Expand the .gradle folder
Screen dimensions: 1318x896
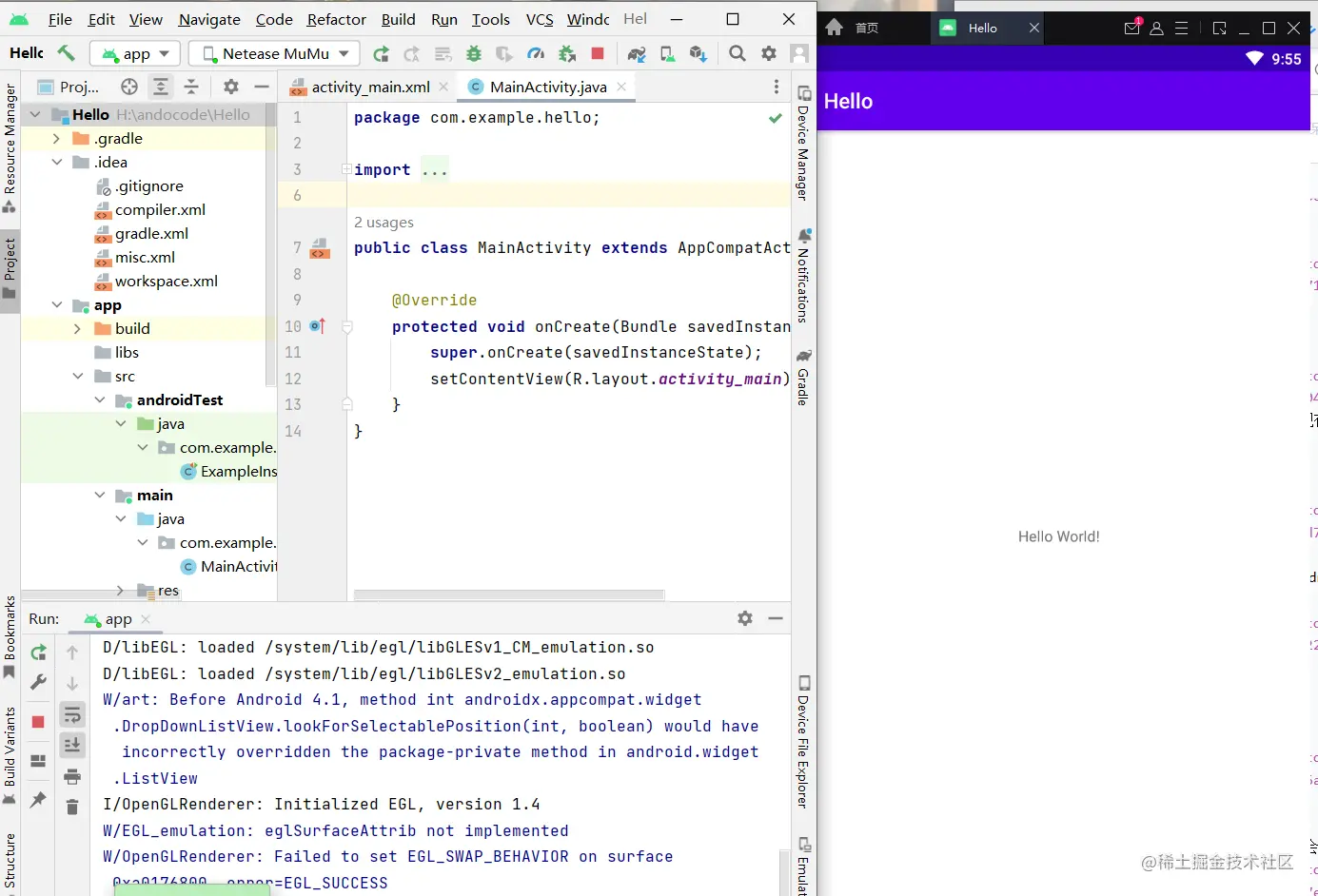coord(56,138)
